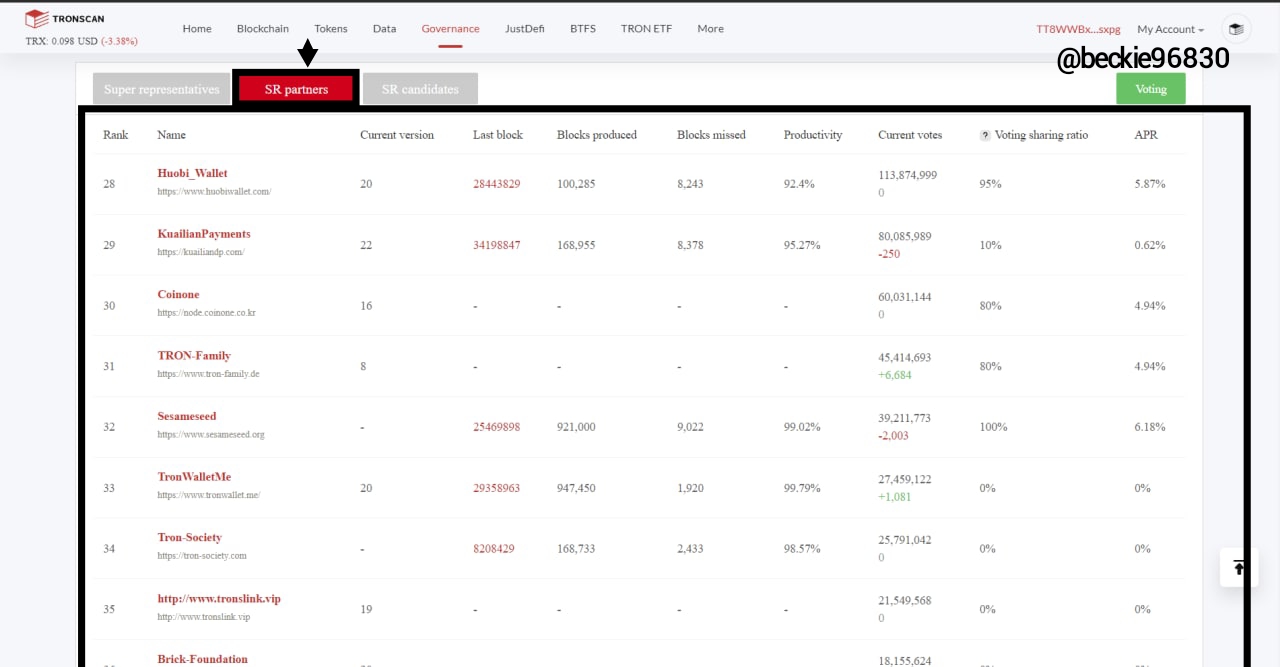Click the green Voting button
The height and width of the screenshot is (667, 1280).
pyautogui.click(x=1150, y=89)
